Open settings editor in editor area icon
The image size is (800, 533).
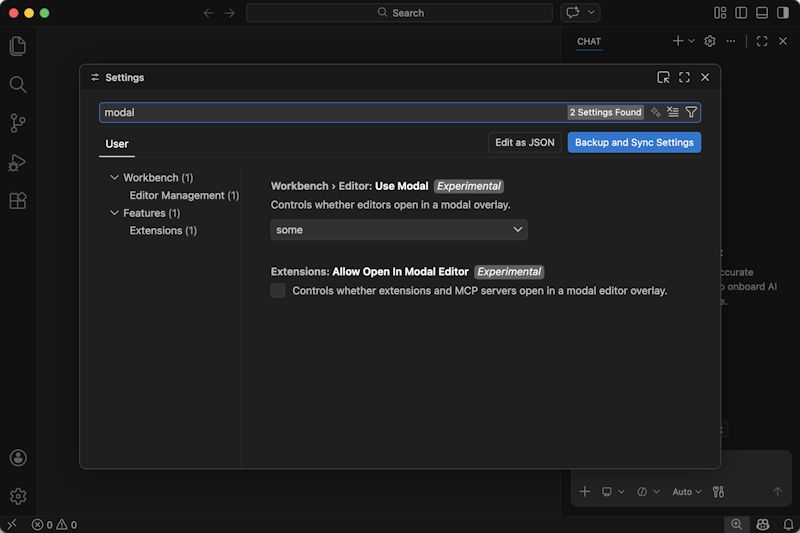[x=663, y=77]
